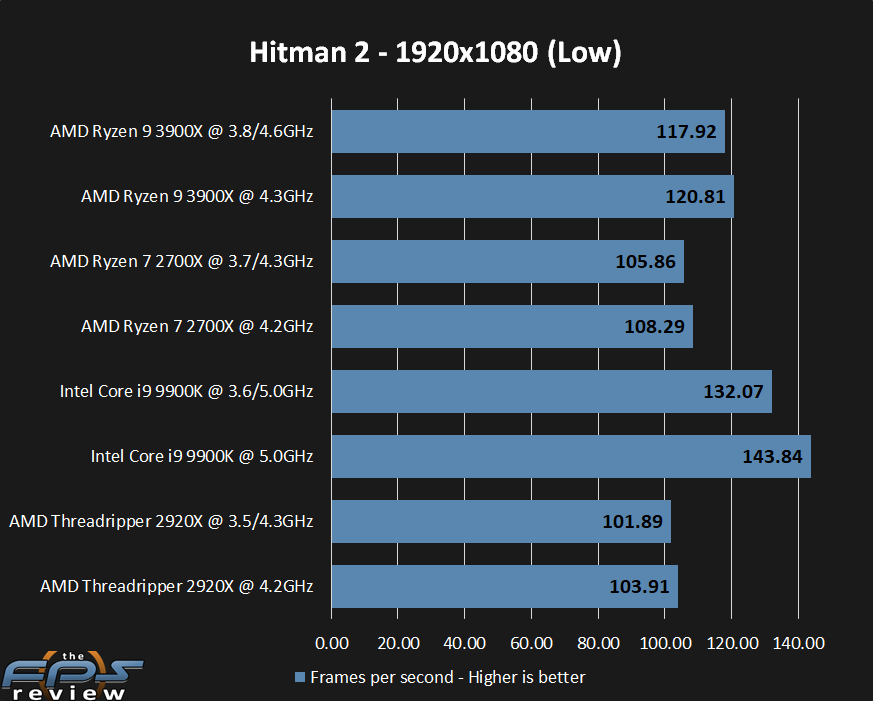This screenshot has height=701, width=873.
Task: Select the 103.91 data value
Action: click(639, 586)
